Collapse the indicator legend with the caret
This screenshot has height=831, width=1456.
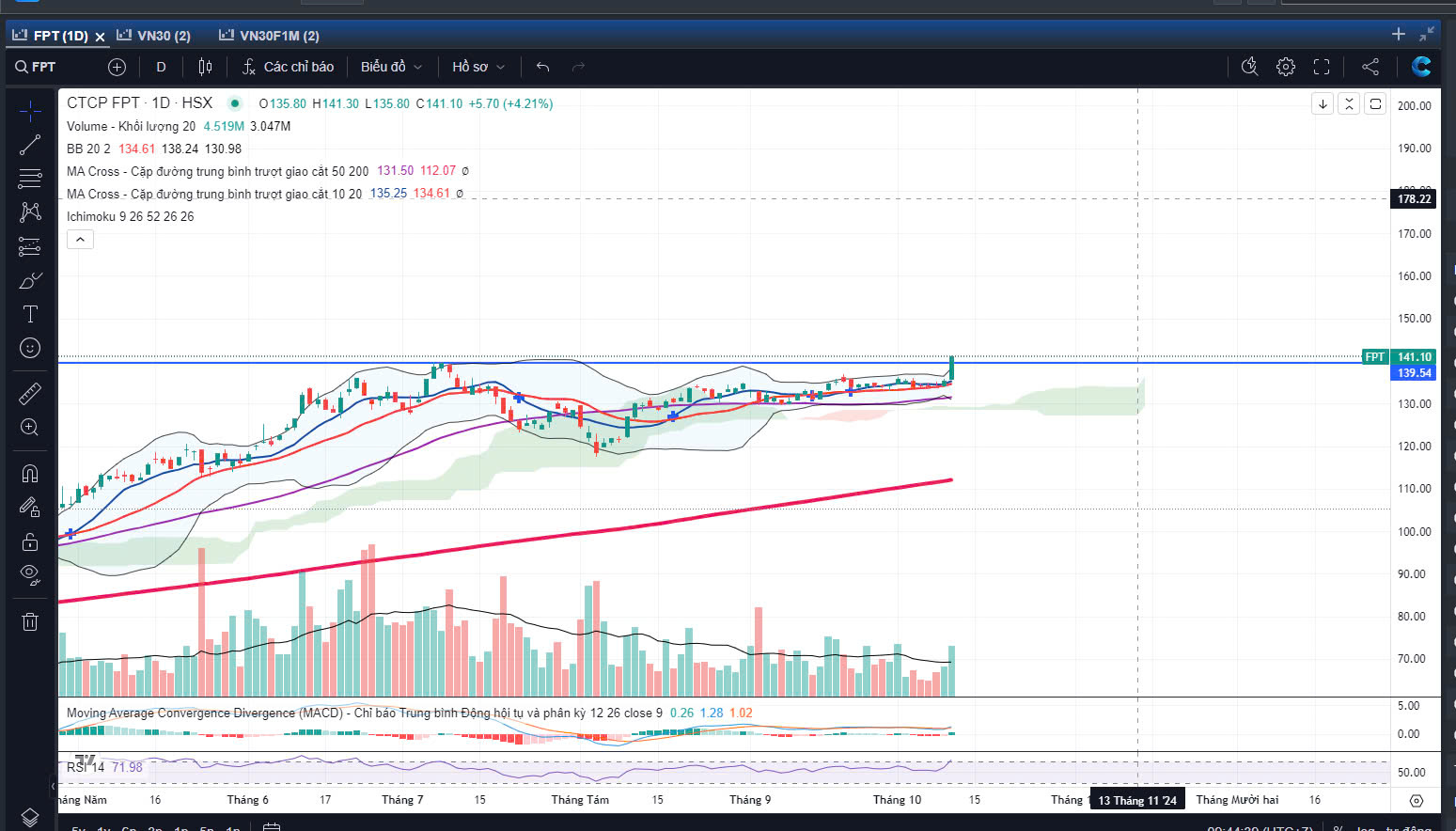point(80,240)
